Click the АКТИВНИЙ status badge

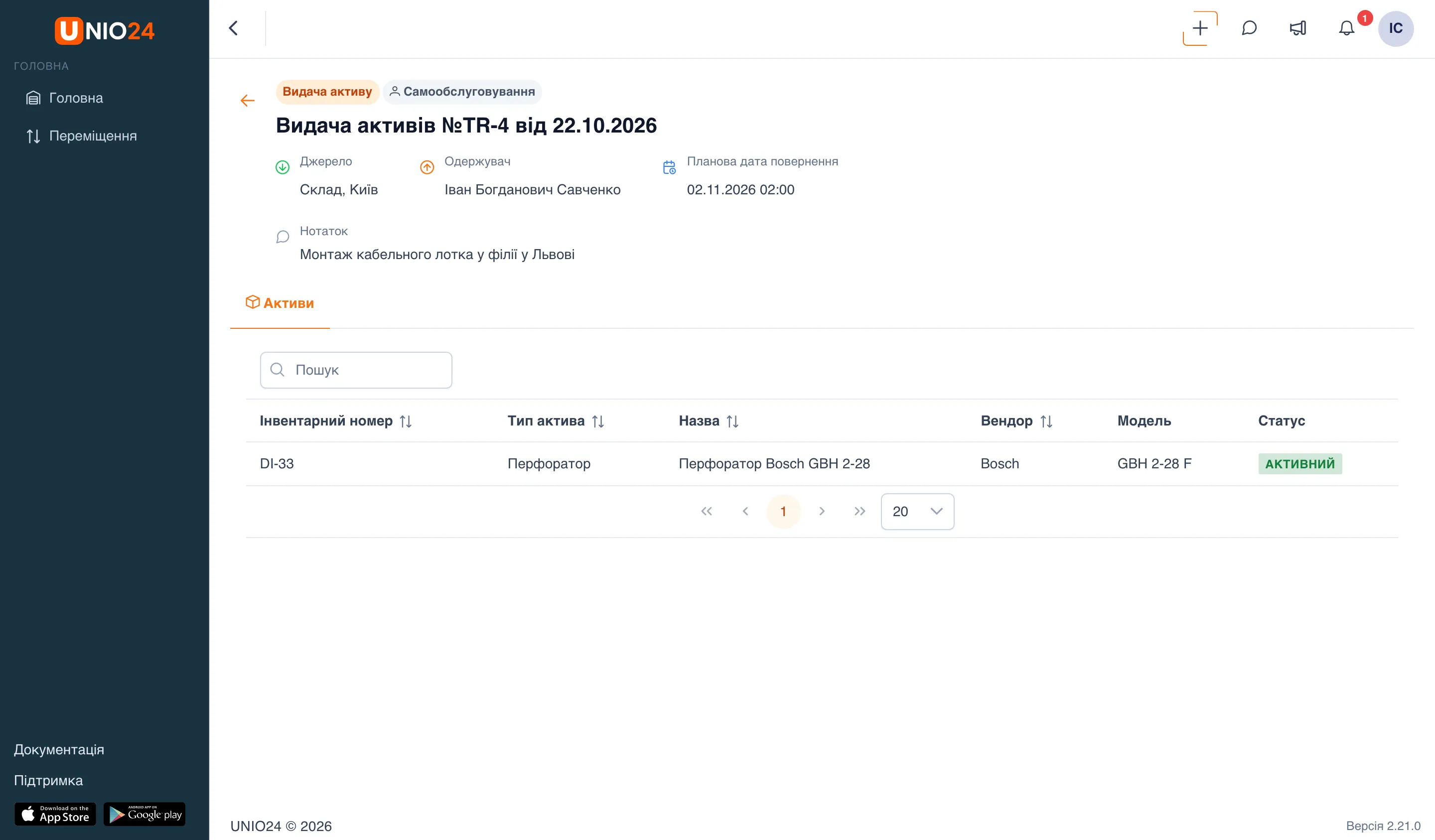(1299, 463)
